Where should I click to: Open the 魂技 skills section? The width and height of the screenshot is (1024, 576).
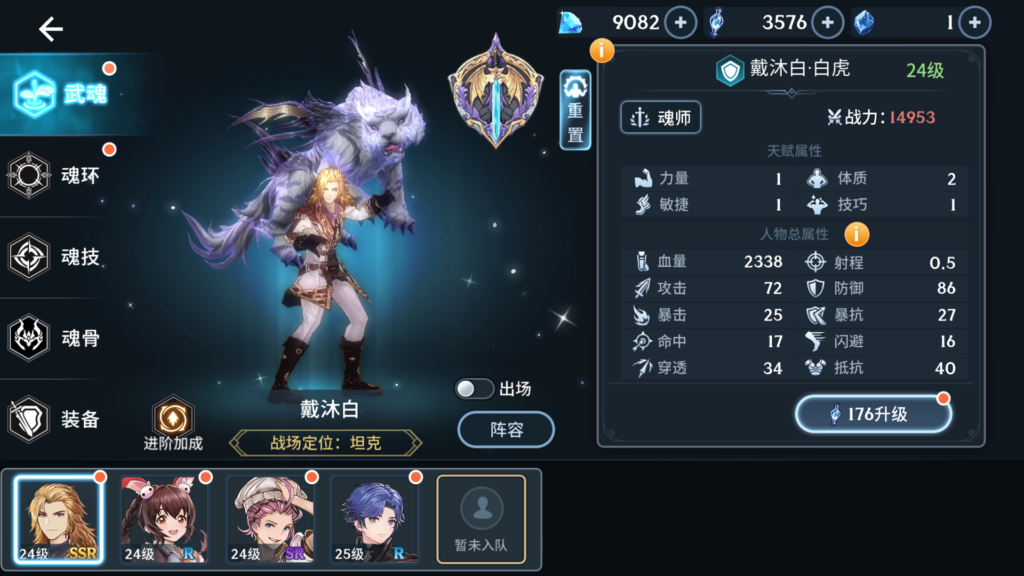[56, 257]
